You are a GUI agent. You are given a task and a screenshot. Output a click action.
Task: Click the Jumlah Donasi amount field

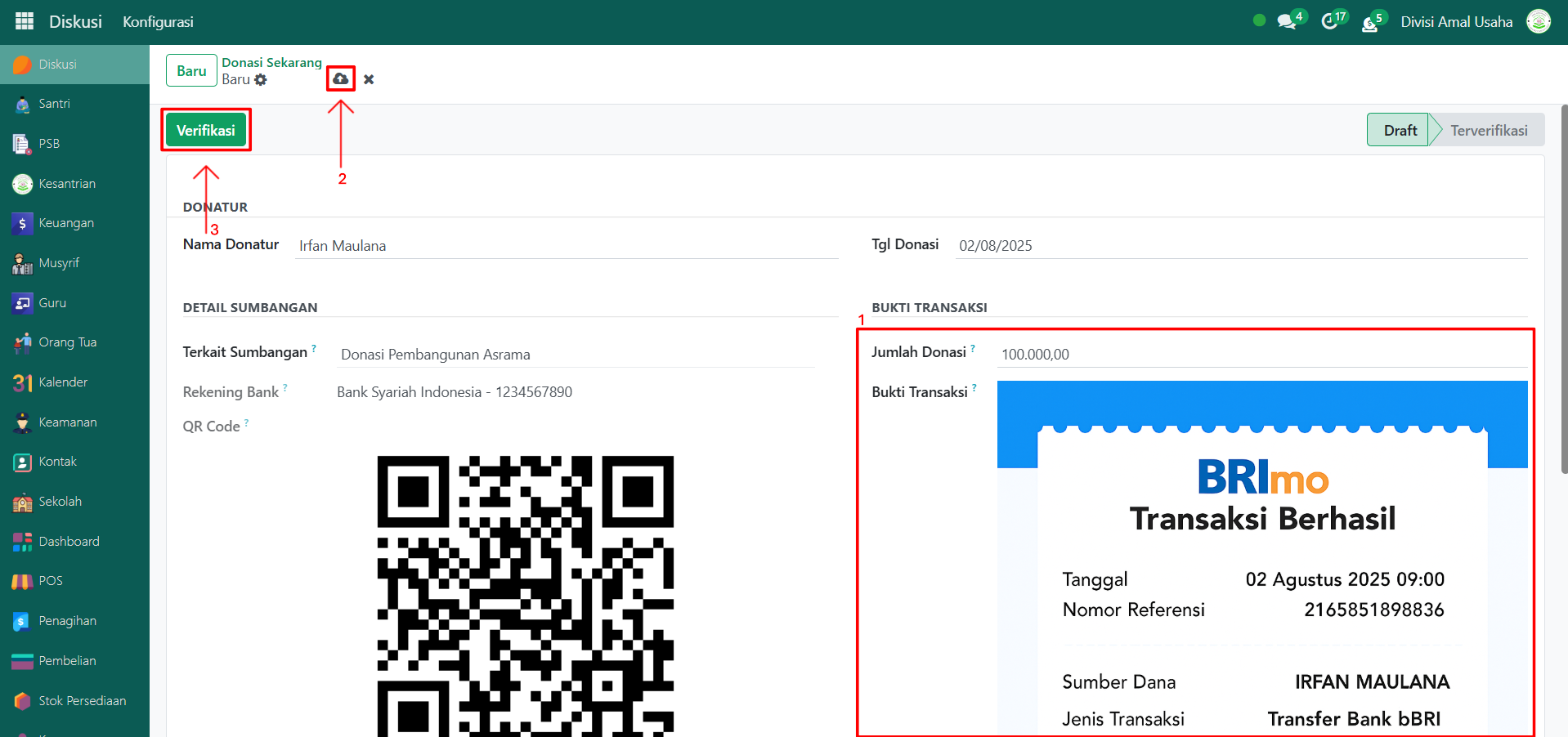[x=1261, y=355]
